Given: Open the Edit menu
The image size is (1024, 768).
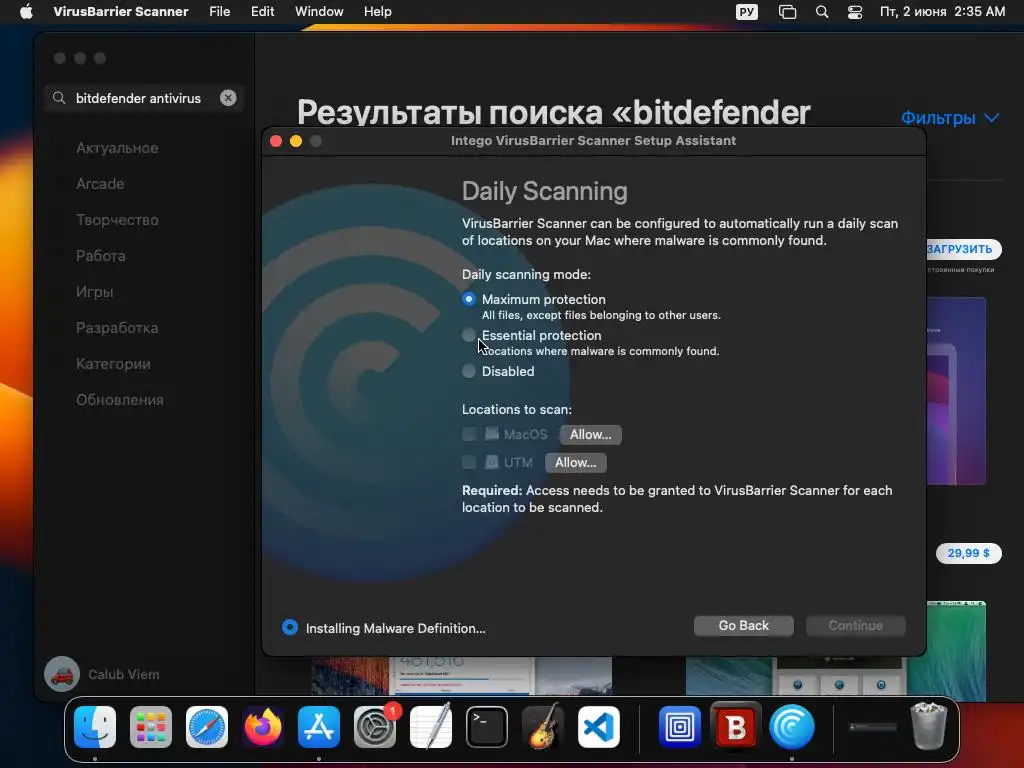Looking at the screenshot, I should click(x=263, y=12).
